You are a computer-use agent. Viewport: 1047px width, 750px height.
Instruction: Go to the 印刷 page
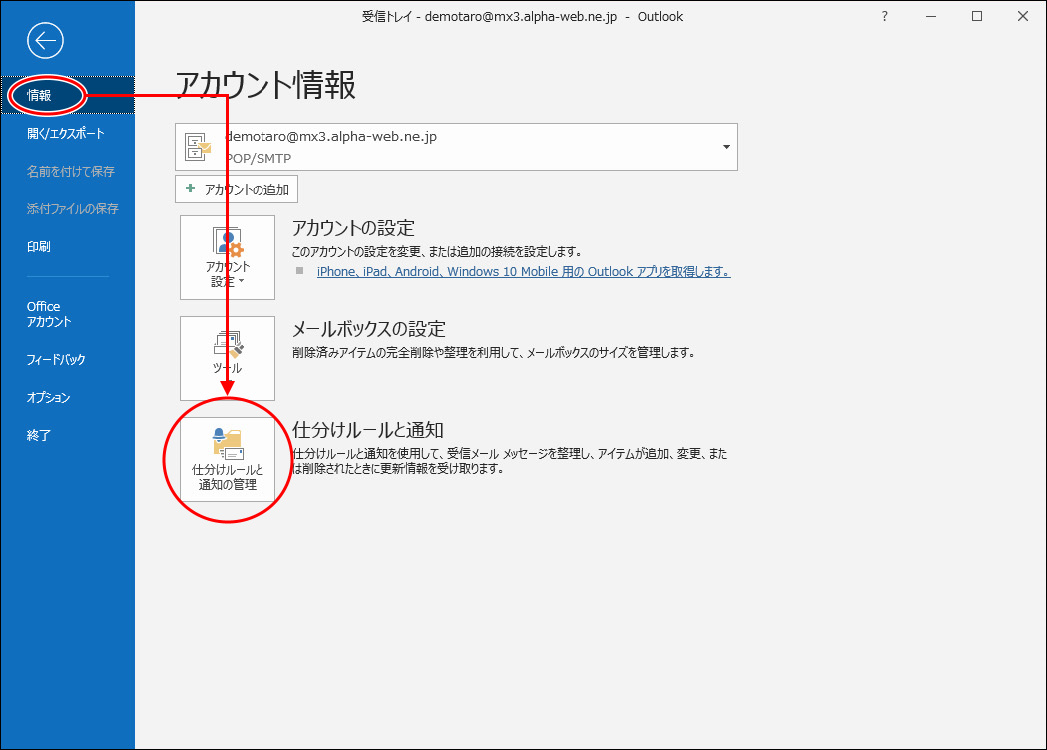pyautogui.click(x=39, y=247)
